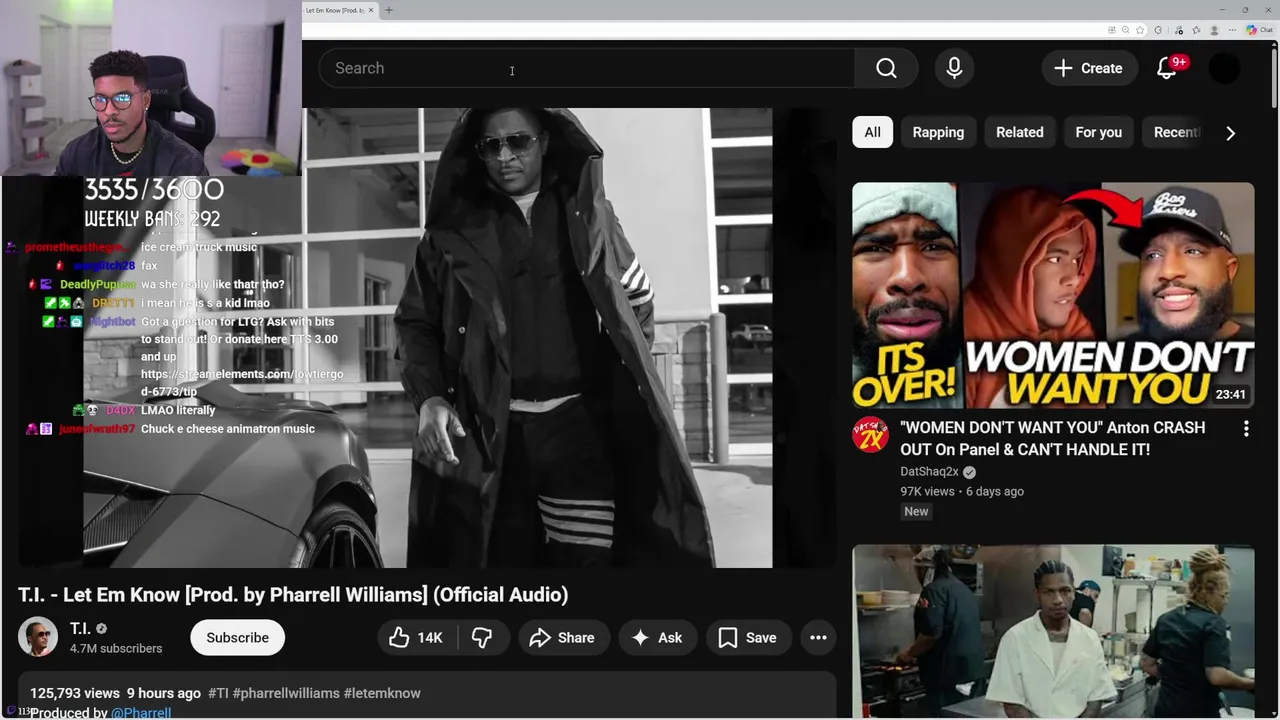Open DatShaq2x channel name link
The width and height of the screenshot is (1280, 720).
(929, 472)
